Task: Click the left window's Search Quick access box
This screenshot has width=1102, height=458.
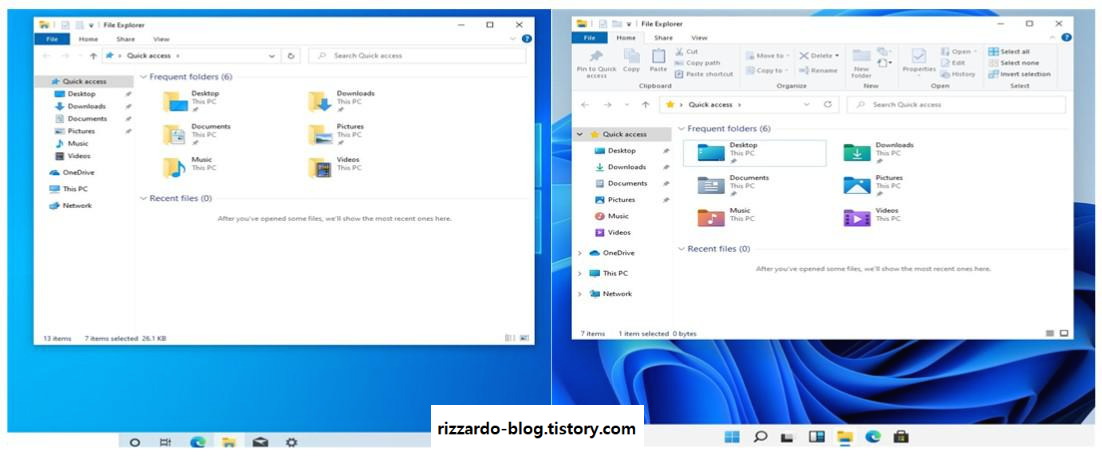Action: [x=417, y=55]
